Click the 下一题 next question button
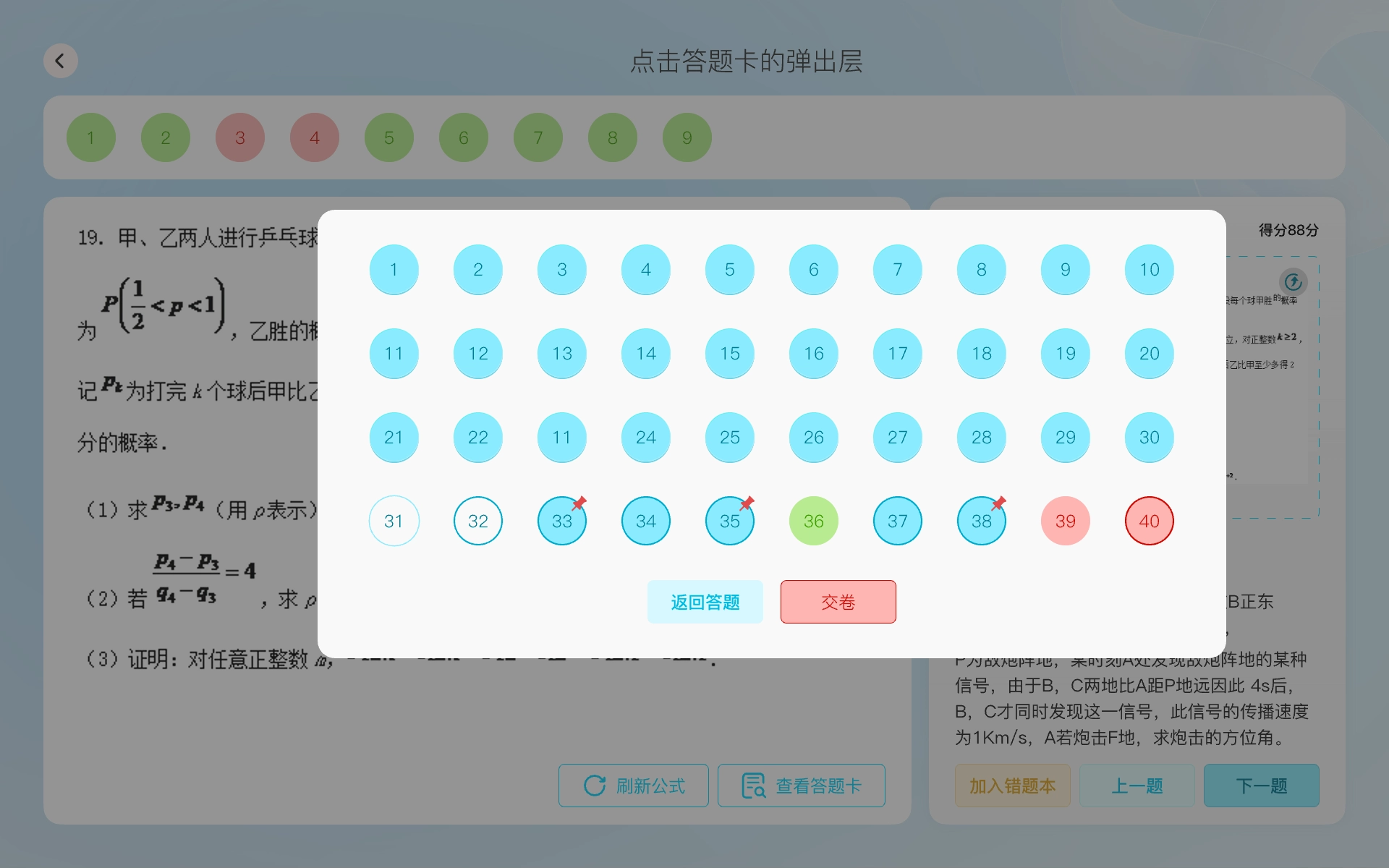 pos(1261,786)
